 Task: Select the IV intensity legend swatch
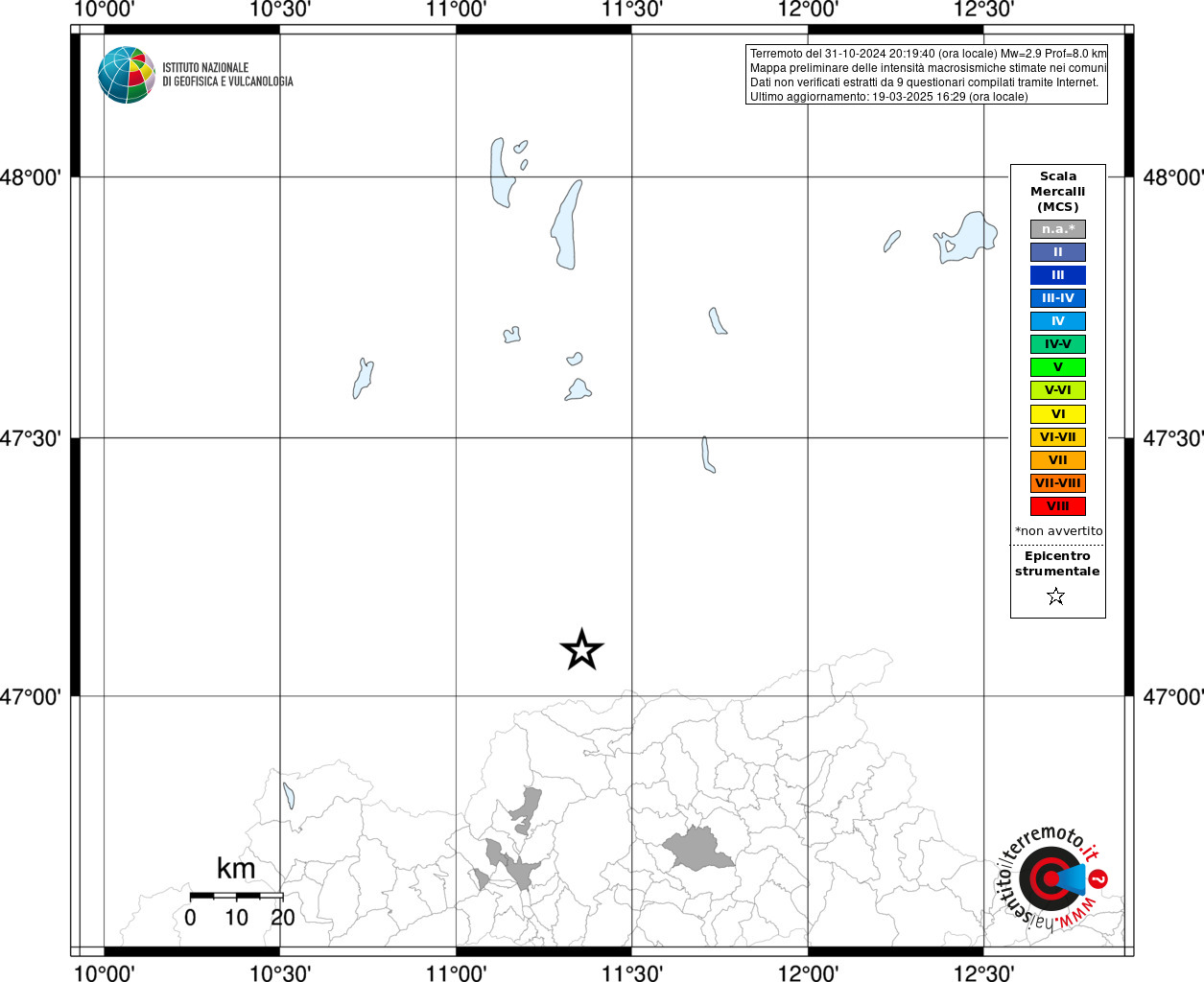(x=1058, y=321)
